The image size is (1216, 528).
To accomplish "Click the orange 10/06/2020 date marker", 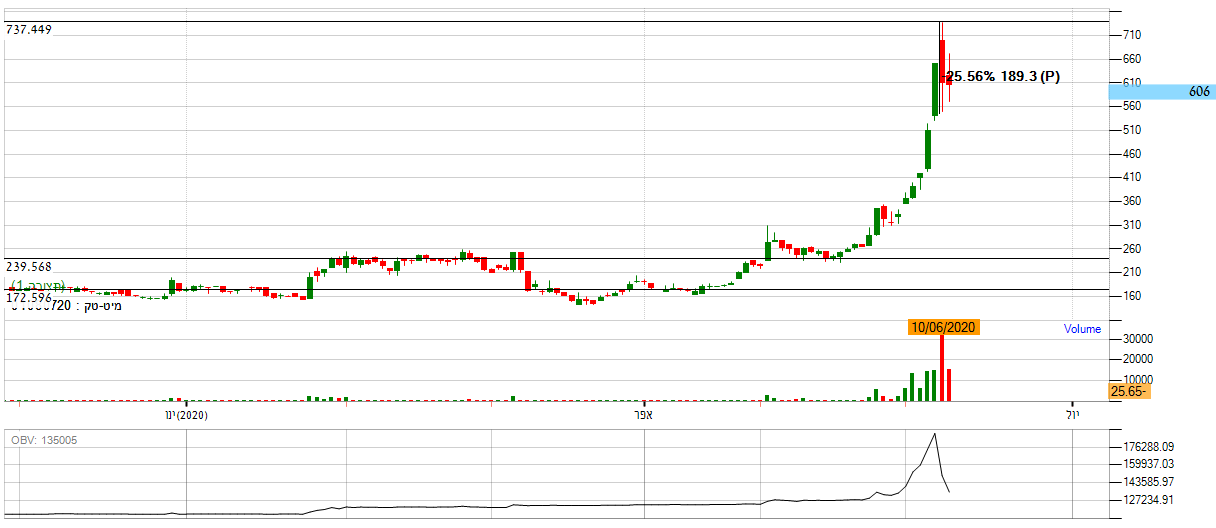I will [943, 327].
